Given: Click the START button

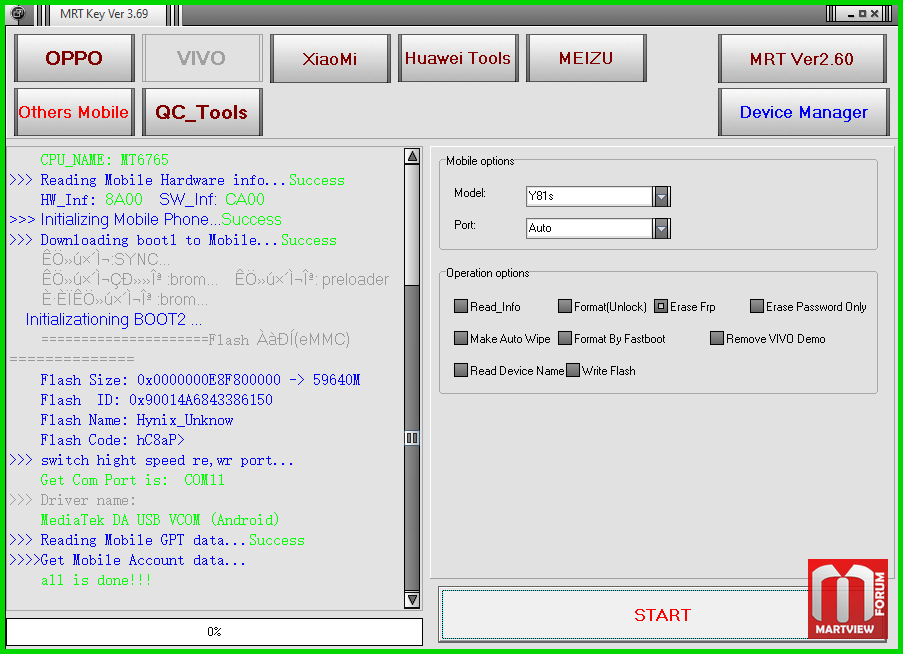Looking at the screenshot, I should click(x=662, y=614).
